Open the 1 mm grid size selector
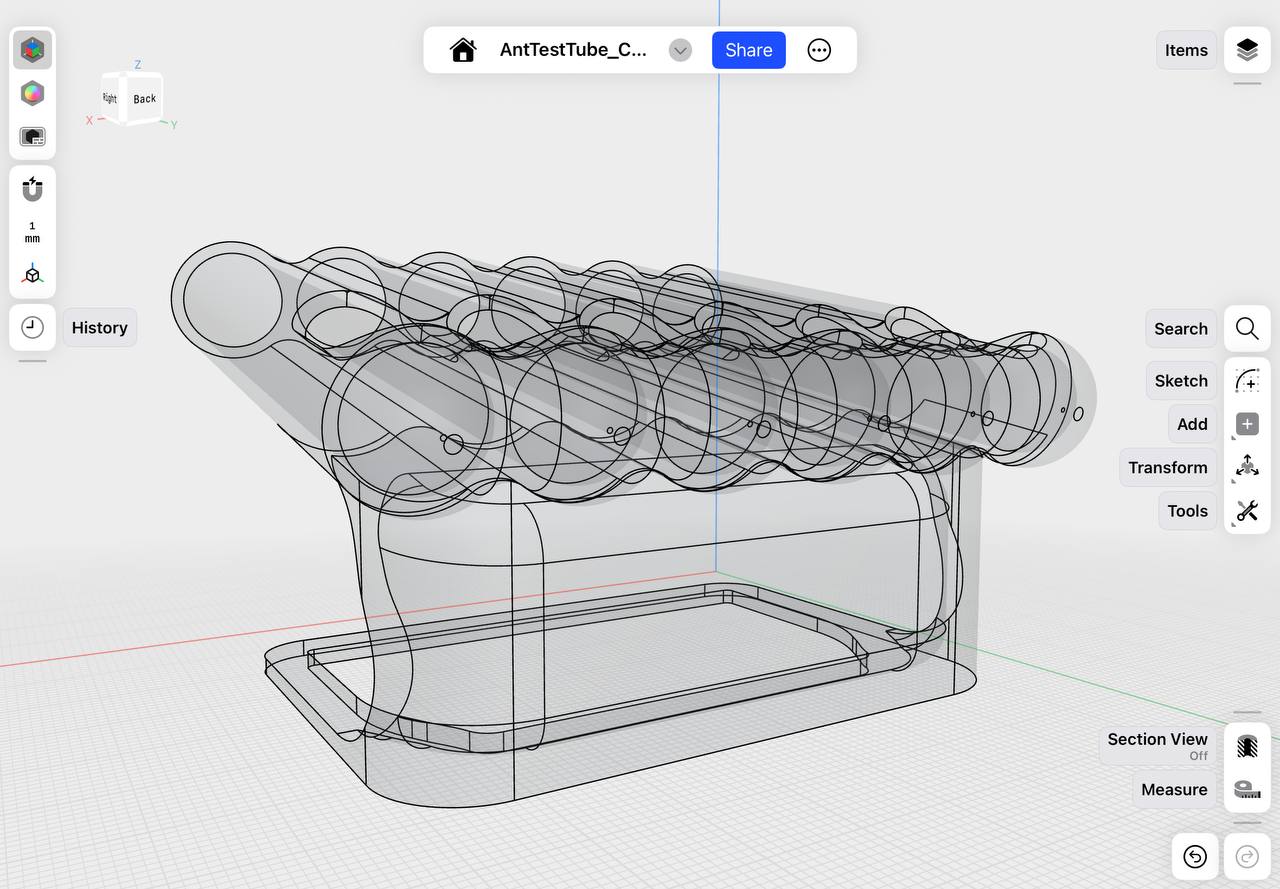This screenshot has width=1280, height=889. (33, 232)
